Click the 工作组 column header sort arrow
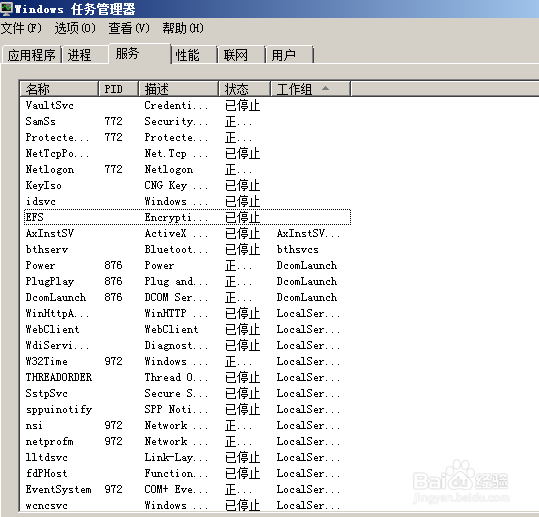The width and height of the screenshot is (539, 517). (325, 88)
